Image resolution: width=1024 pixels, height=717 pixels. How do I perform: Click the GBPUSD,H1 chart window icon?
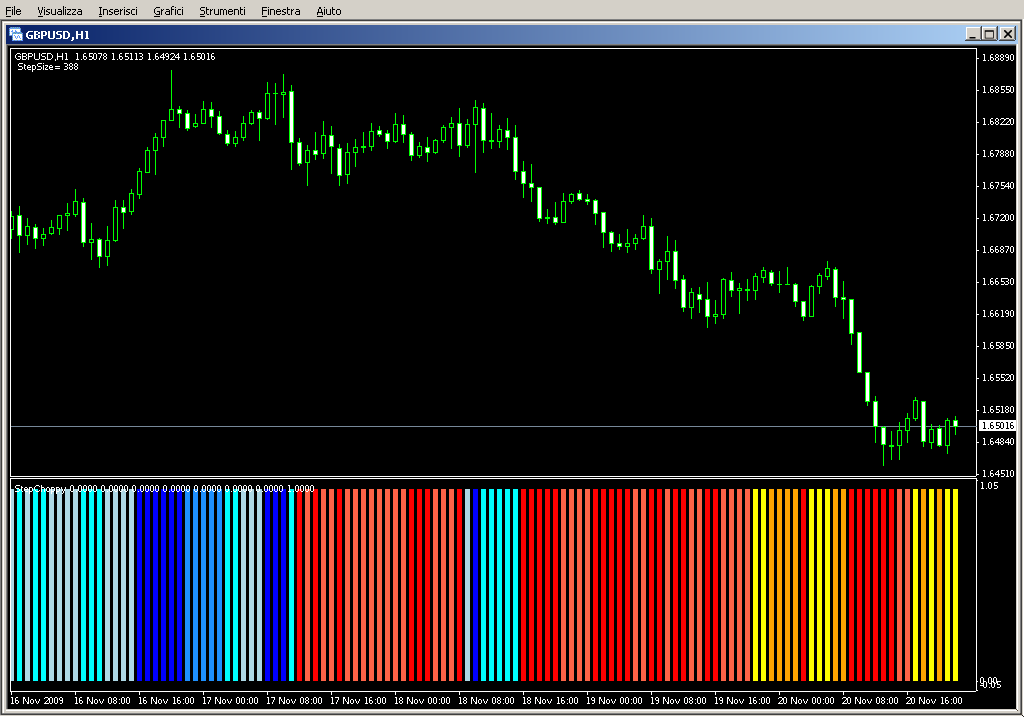tap(16, 35)
